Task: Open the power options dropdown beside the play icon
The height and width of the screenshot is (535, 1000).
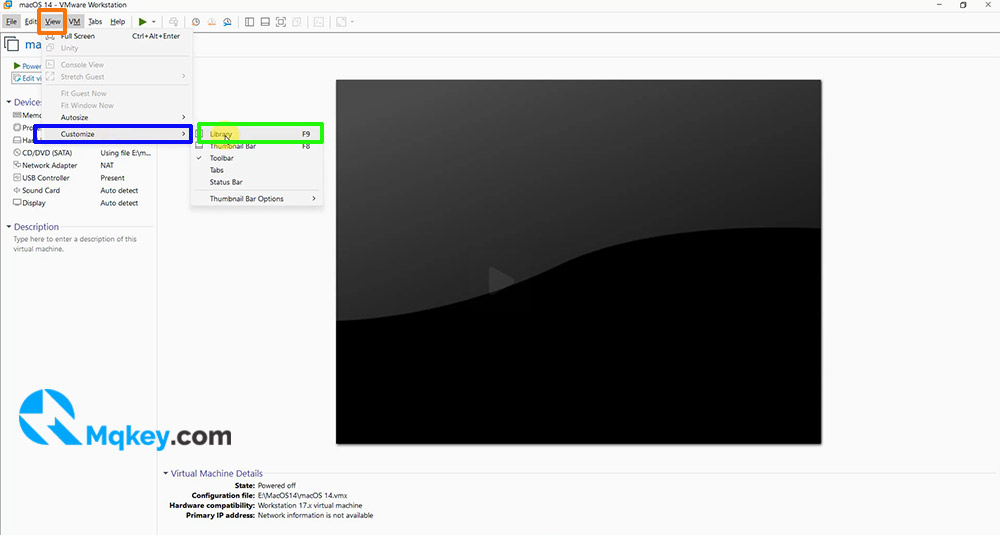Action: pyautogui.click(x=154, y=22)
